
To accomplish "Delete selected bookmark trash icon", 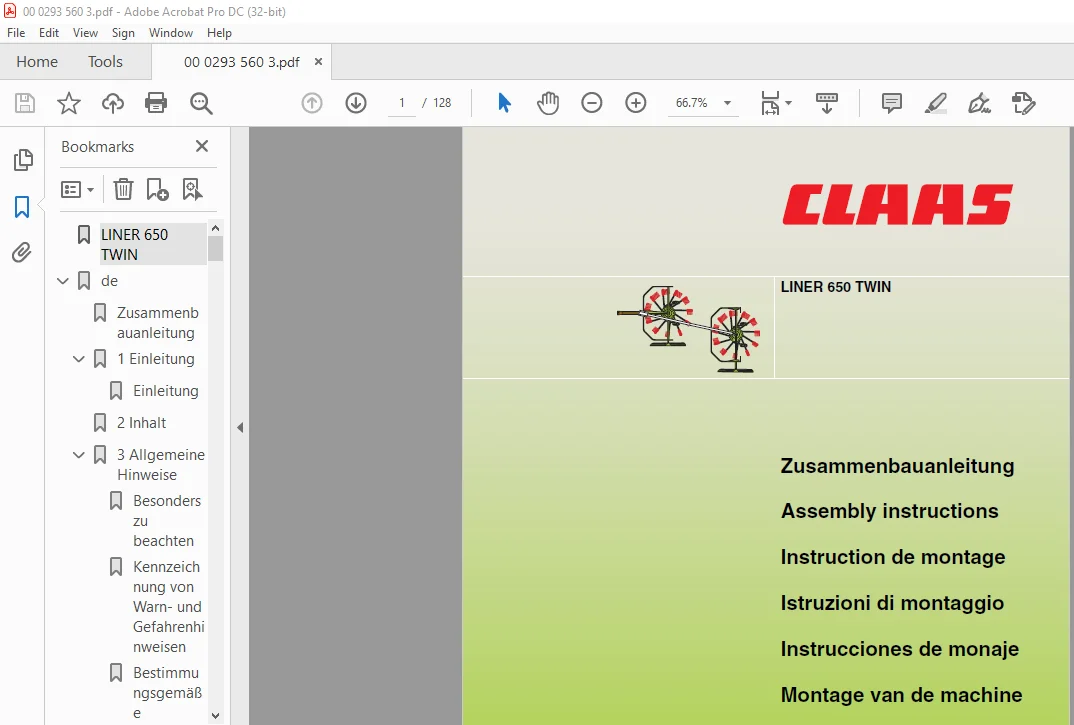I will (123, 189).
